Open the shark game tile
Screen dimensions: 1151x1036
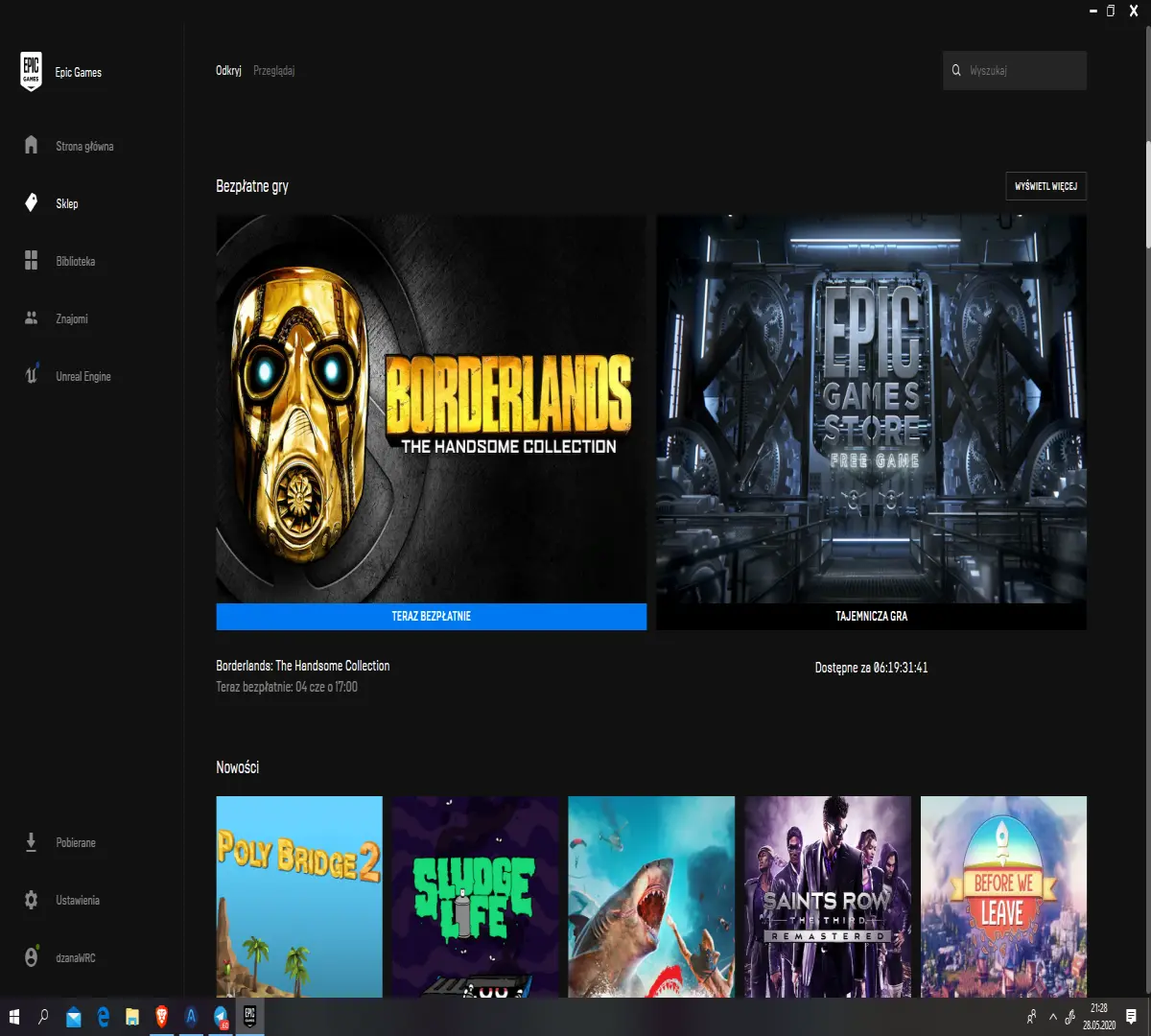point(651,897)
